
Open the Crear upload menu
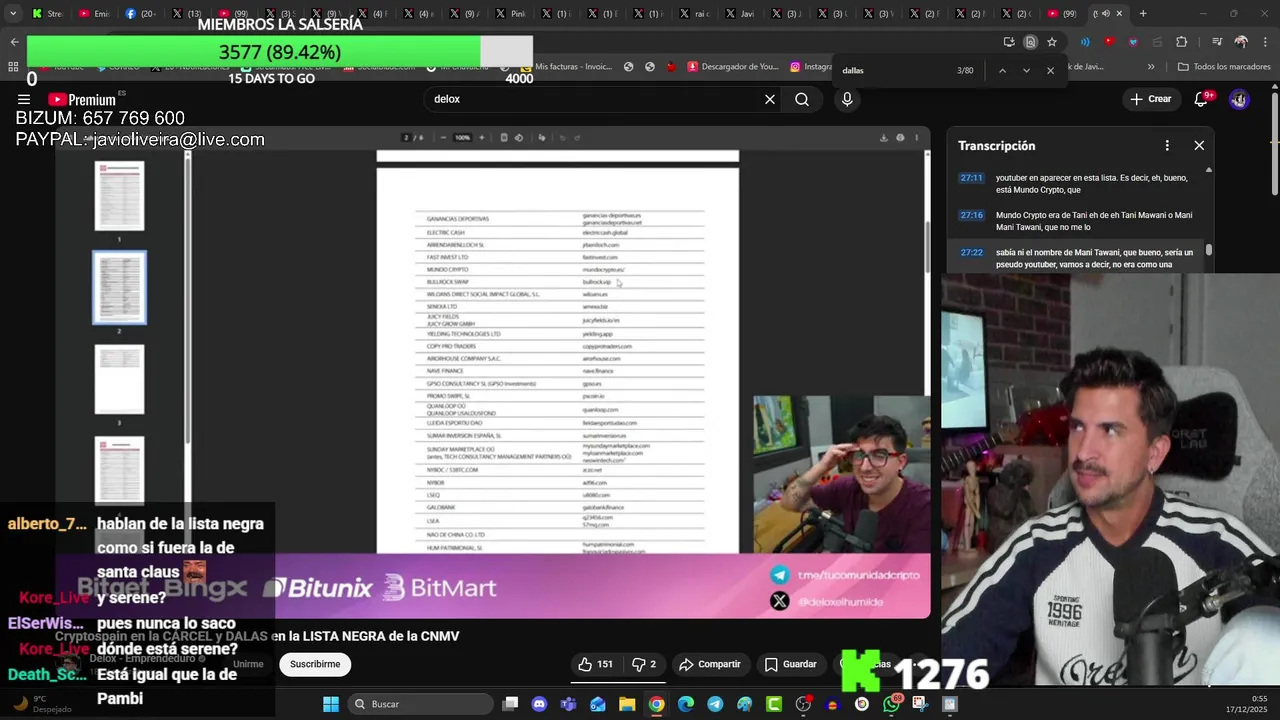pyautogui.click(x=1151, y=99)
